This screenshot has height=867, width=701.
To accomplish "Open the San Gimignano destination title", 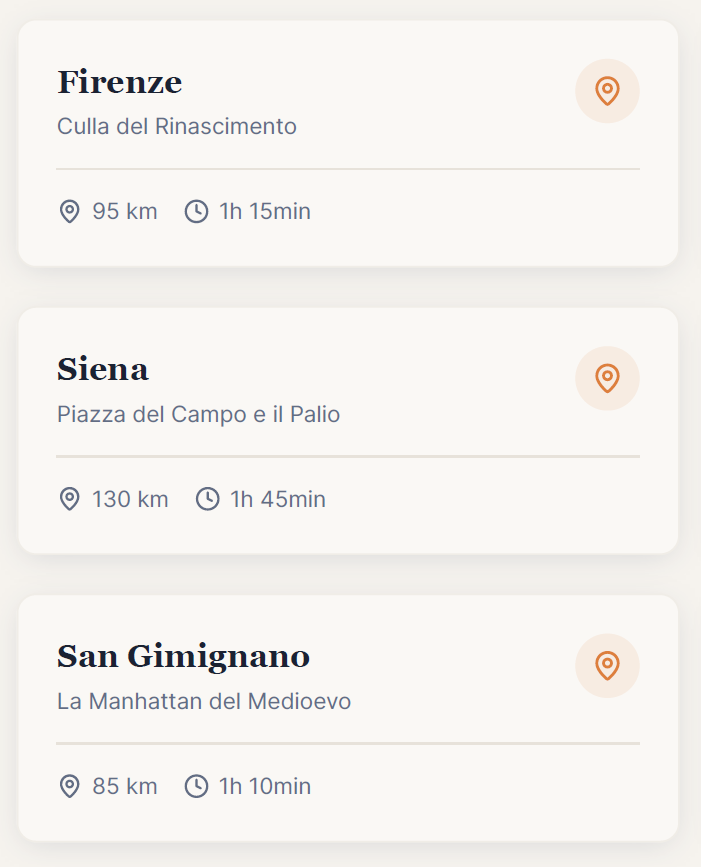I will [183, 656].
